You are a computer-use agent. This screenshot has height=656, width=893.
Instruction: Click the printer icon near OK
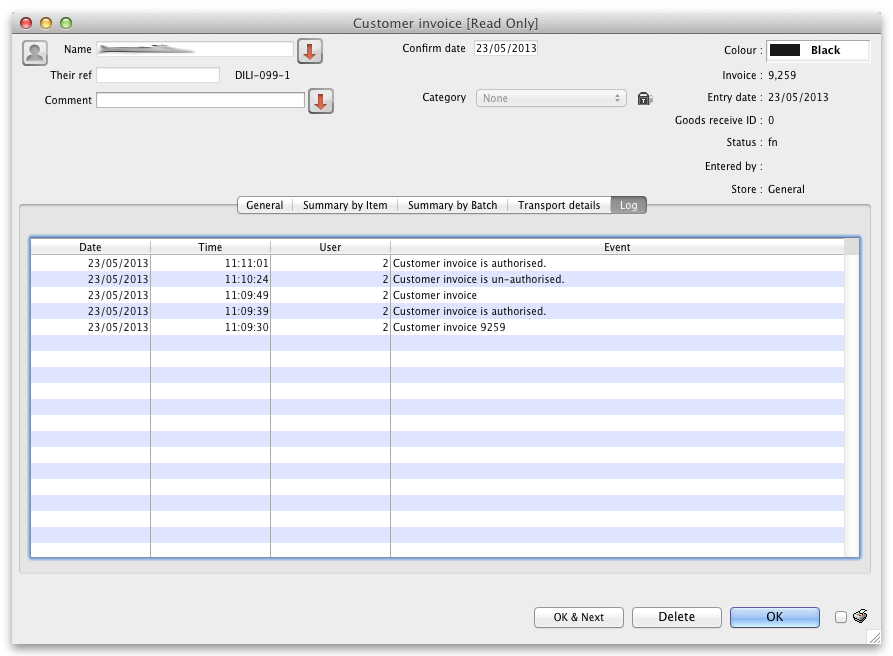pyautogui.click(x=860, y=616)
